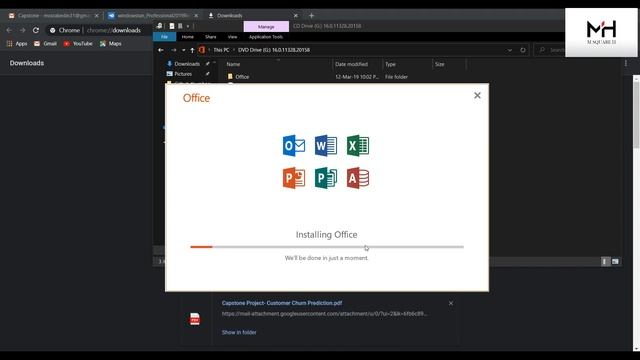This screenshot has height=360, width=640.
Task: Click the Publisher icon in the Office installer
Action: point(326,178)
